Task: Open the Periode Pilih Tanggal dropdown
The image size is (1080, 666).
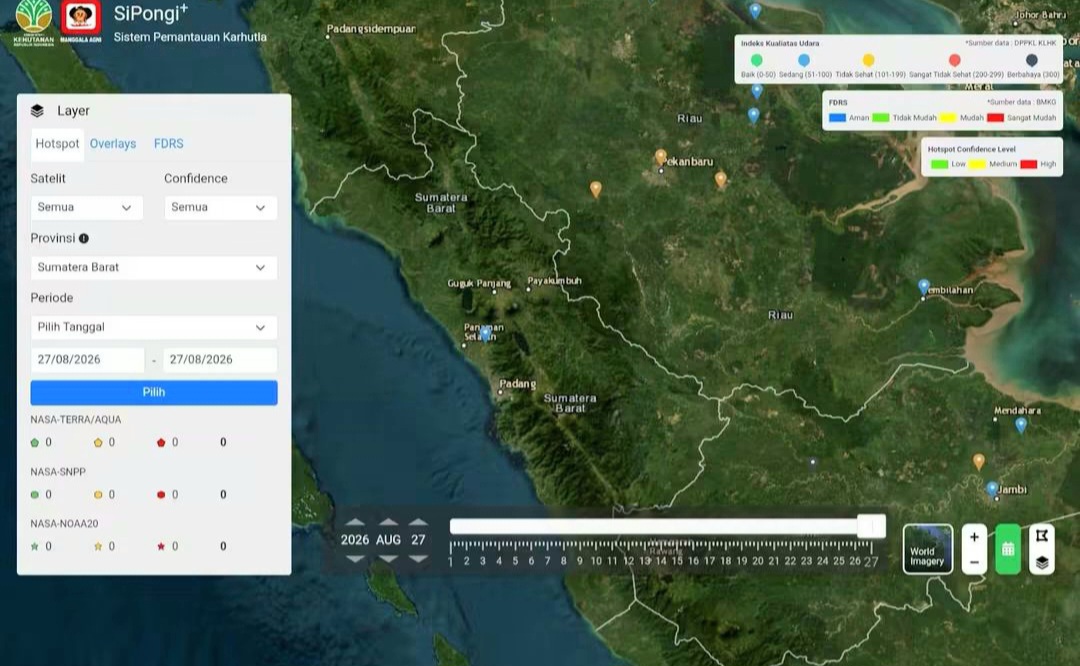Action: point(154,327)
